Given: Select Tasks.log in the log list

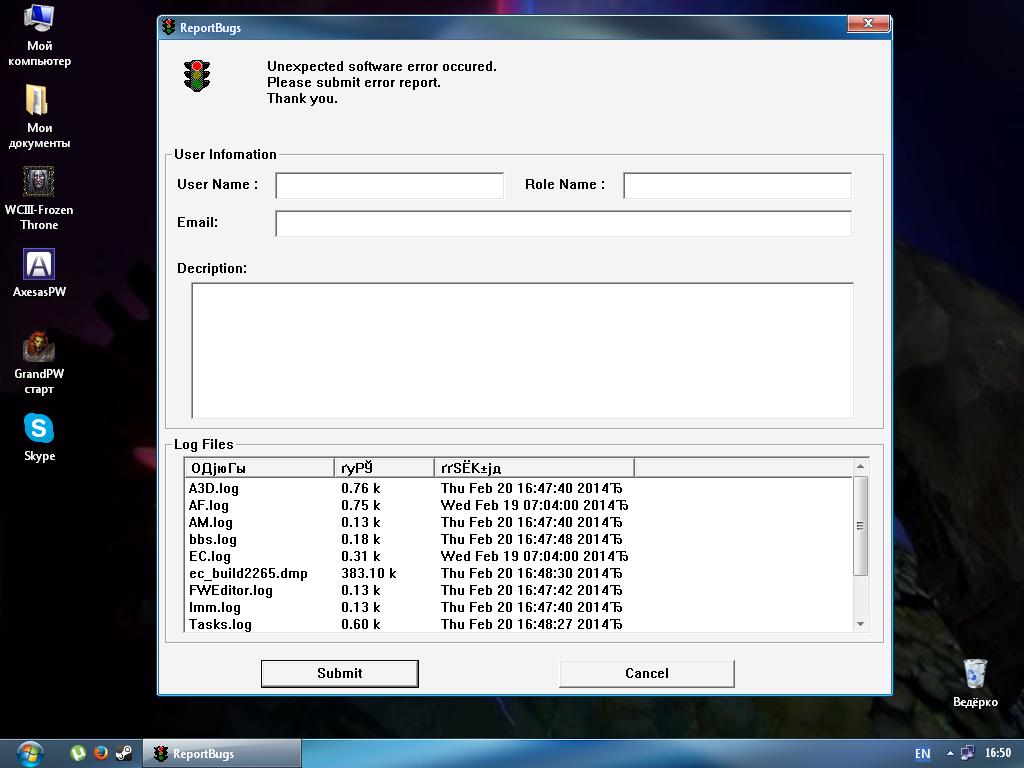Looking at the screenshot, I should click(x=220, y=624).
